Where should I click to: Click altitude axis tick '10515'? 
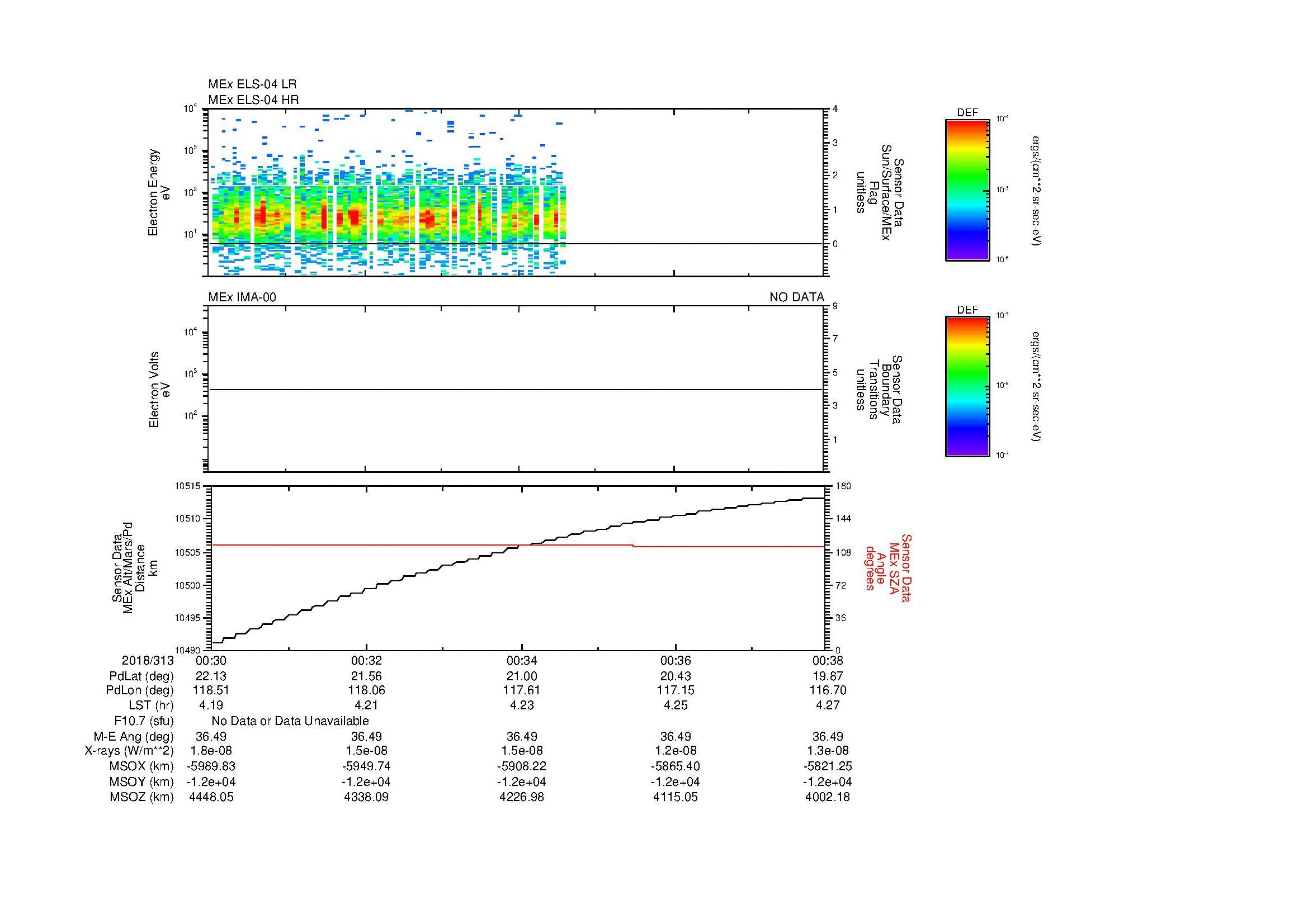187,487
